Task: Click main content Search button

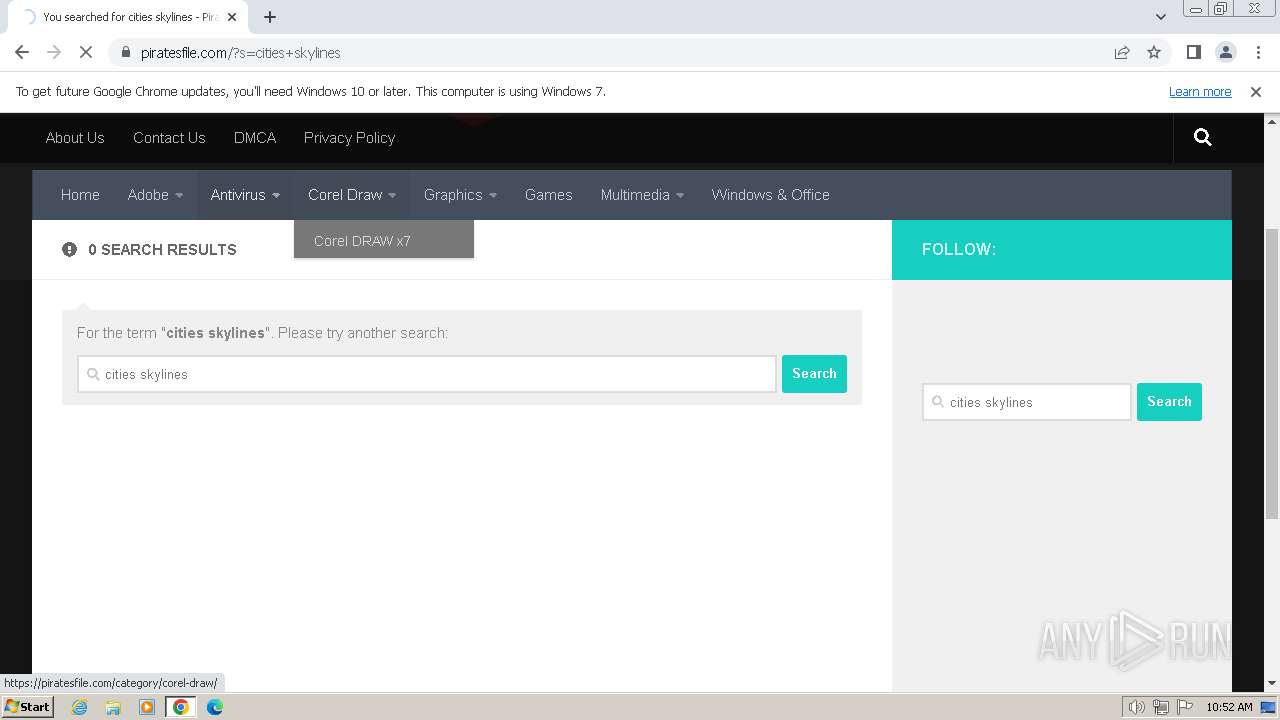Action: [x=814, y=374]
